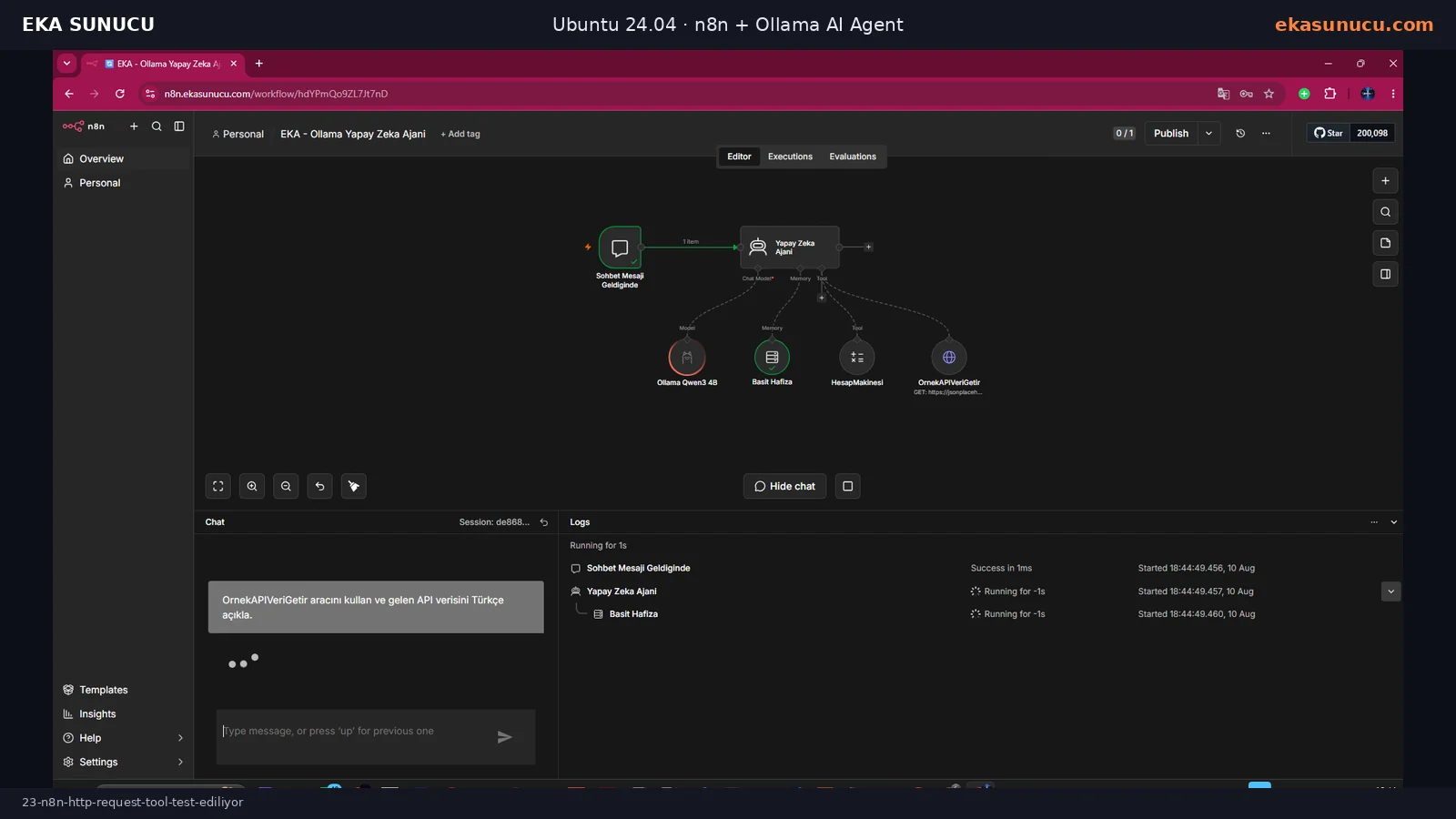Select the Ollama Qwen3 4B model node

[x=687, y=358]
